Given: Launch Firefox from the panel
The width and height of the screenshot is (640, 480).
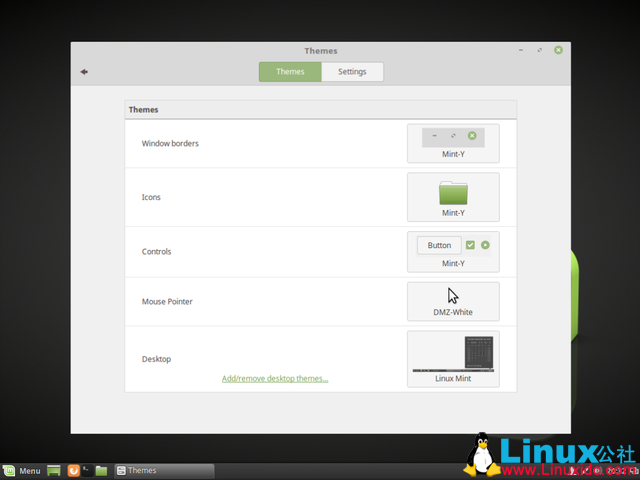Looking at the screenshot, I should [73, 471].
